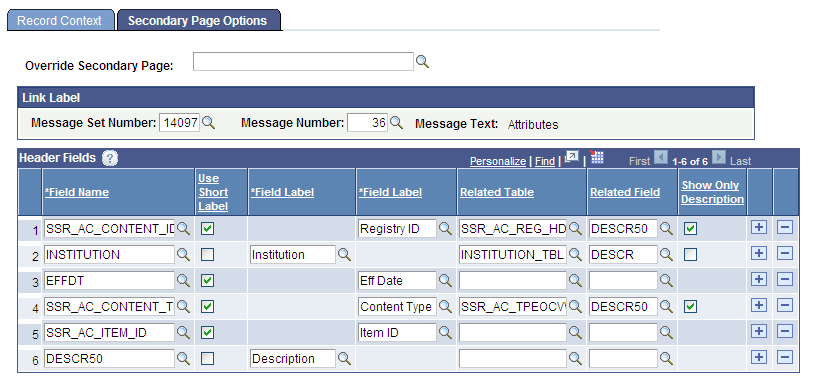
Task: Open lookup for Override Secondary Page
Action: coord(422,62)
